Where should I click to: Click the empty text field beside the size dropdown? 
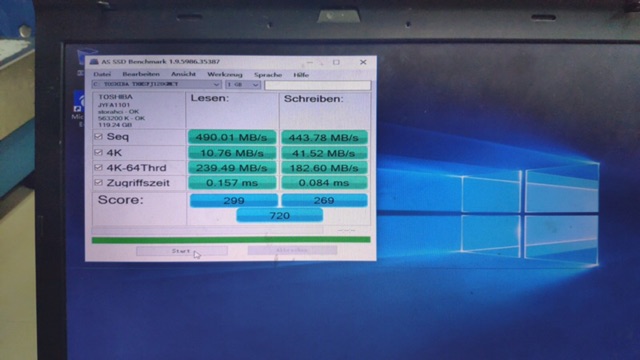click(x=318, y=85)
